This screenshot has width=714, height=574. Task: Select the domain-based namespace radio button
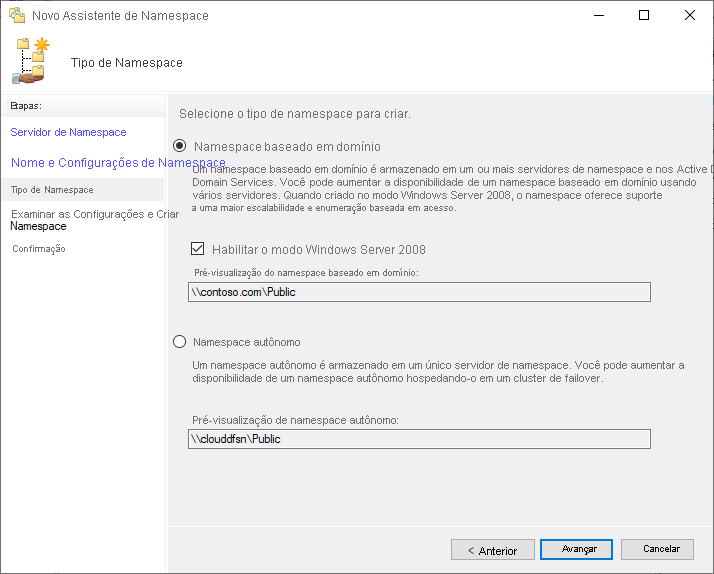pyautogui.click(x=179, y=146)
